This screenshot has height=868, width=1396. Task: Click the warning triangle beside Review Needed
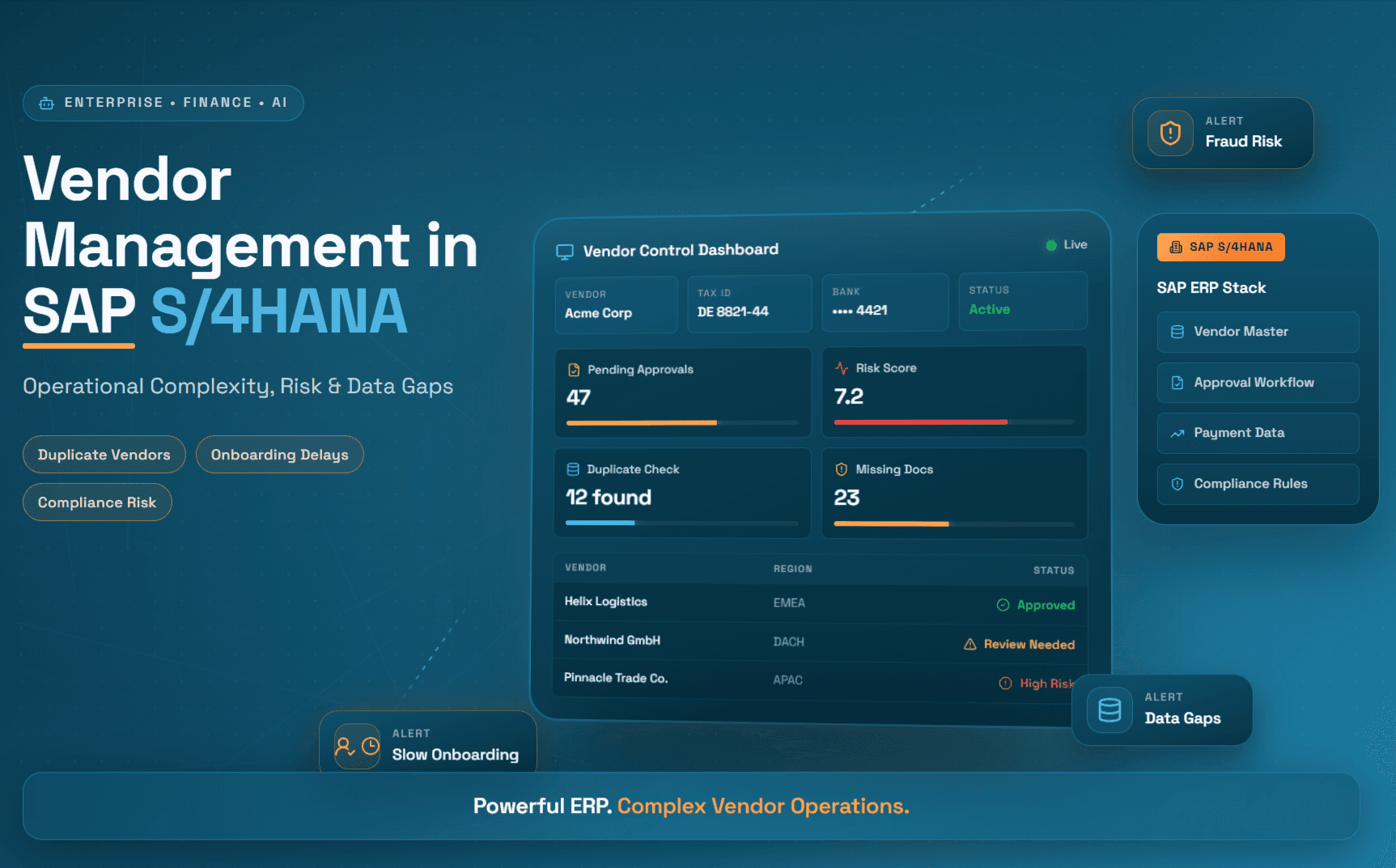click(x=970, y=645)
